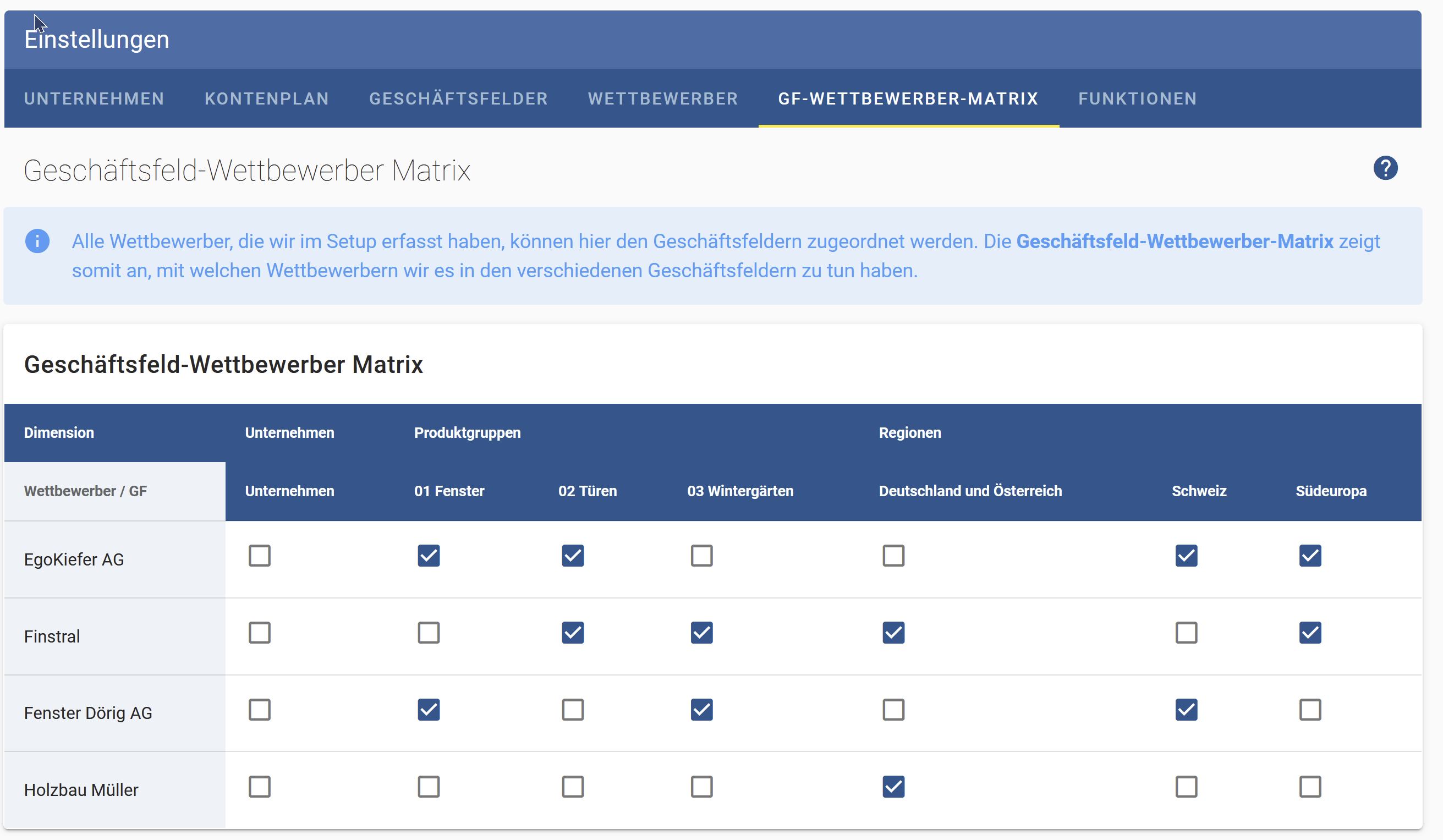Enable EgoKiefer AG for 03 Wintergärten

[701, 556]
